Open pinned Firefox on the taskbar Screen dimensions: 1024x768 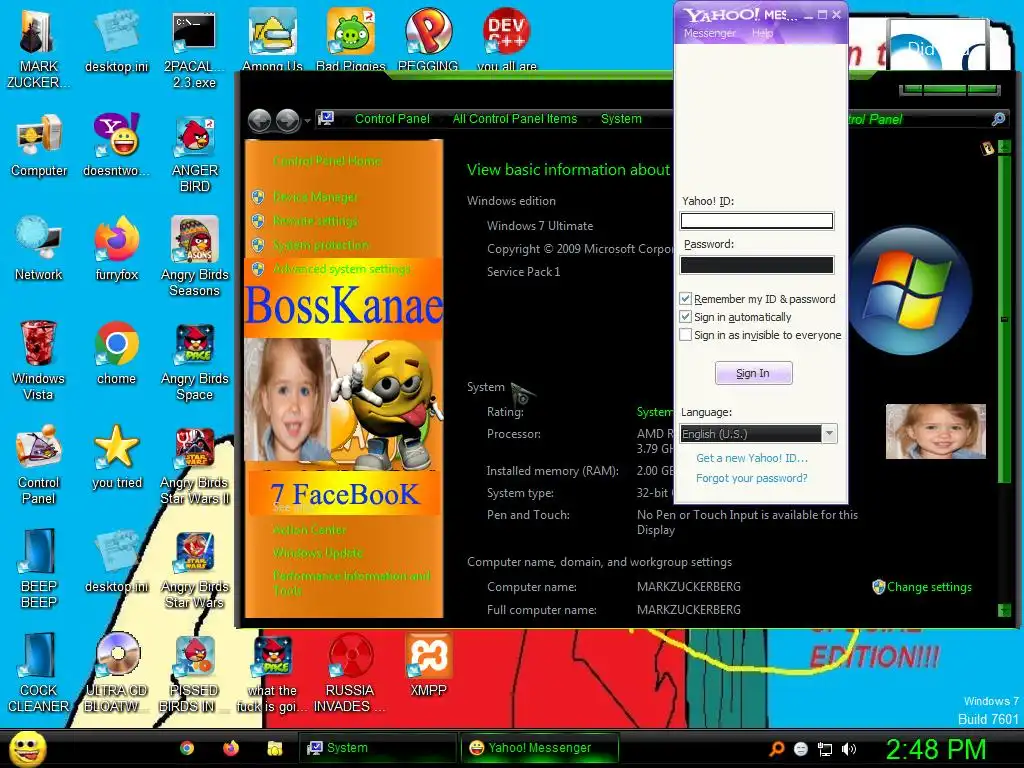[x=231, y=748]
